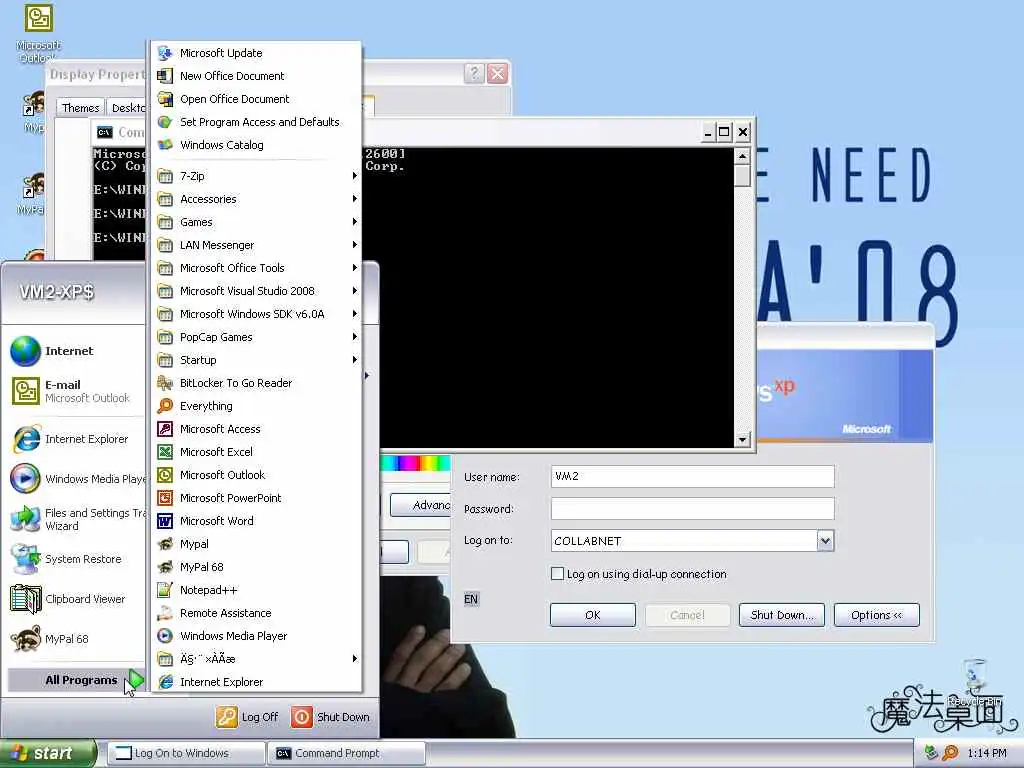The height and width of the screenshot is (768, 1024).
Task: Expand Microsoft Visual Studio 2008 submenu
Action: [257, 291]
